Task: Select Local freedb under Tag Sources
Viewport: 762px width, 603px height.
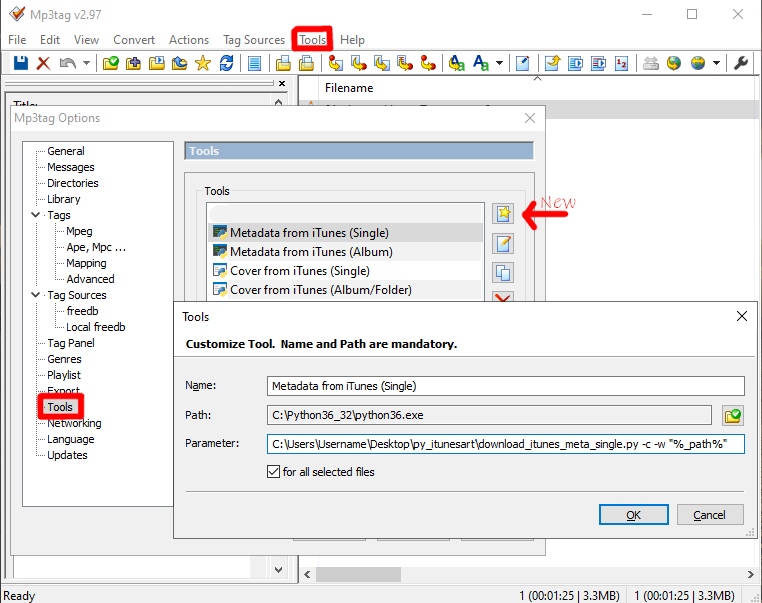Action: [95, 327]
